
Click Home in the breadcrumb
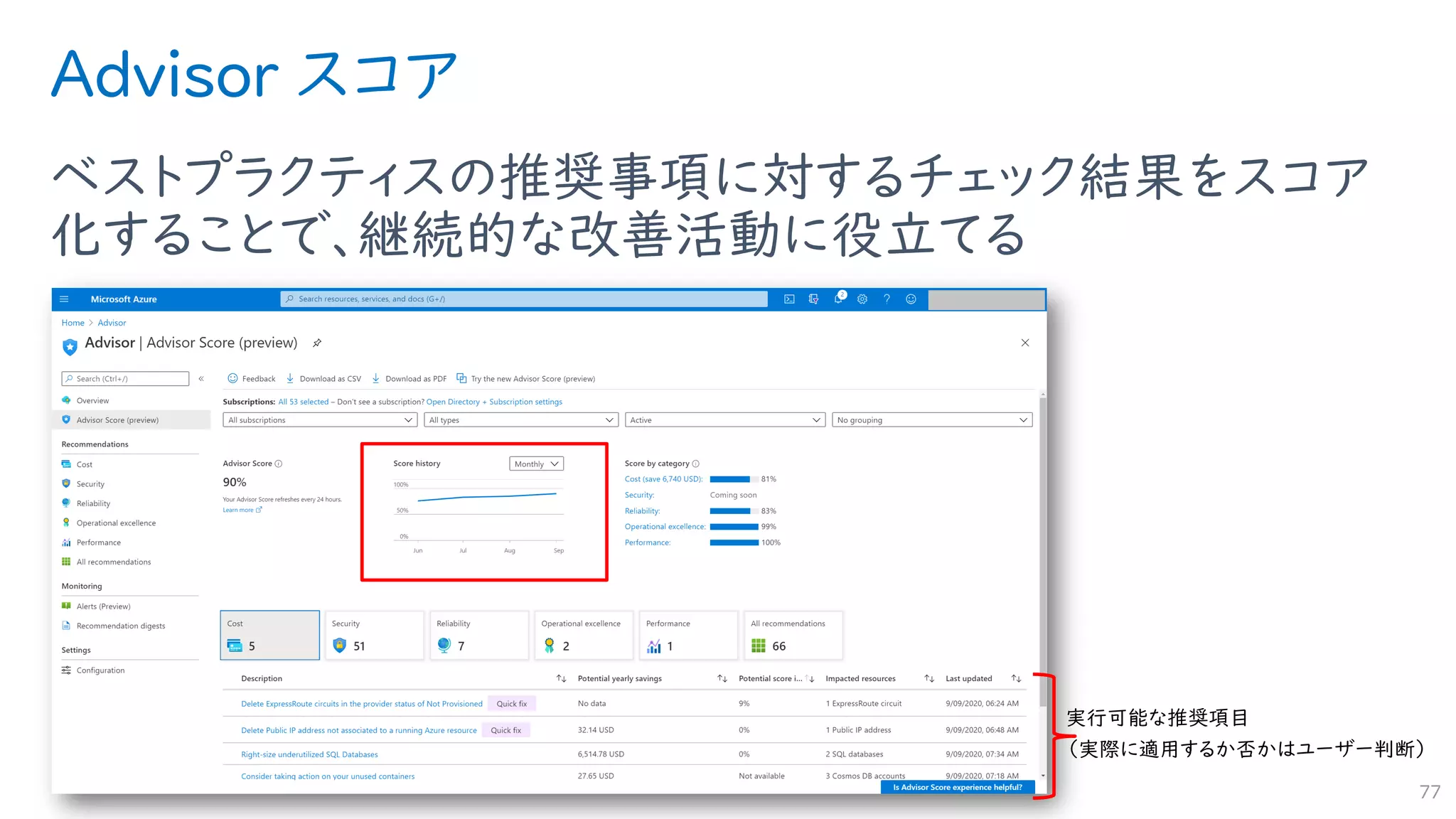(x=73, y=323)
